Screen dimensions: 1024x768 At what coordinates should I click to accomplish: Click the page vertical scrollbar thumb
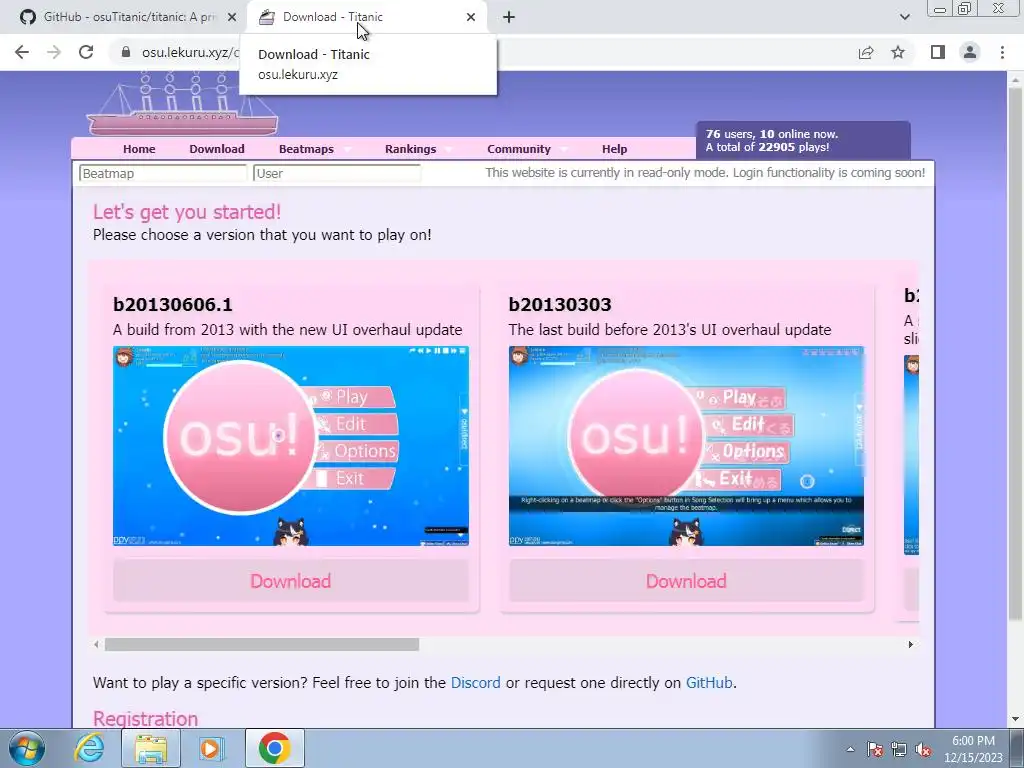[x=1015, y=353]
